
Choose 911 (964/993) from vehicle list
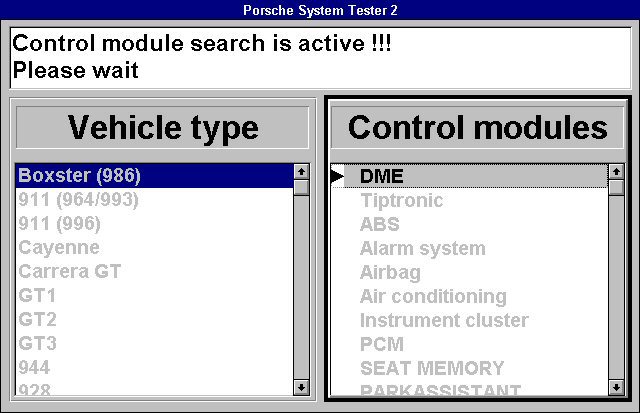(78, 200)
